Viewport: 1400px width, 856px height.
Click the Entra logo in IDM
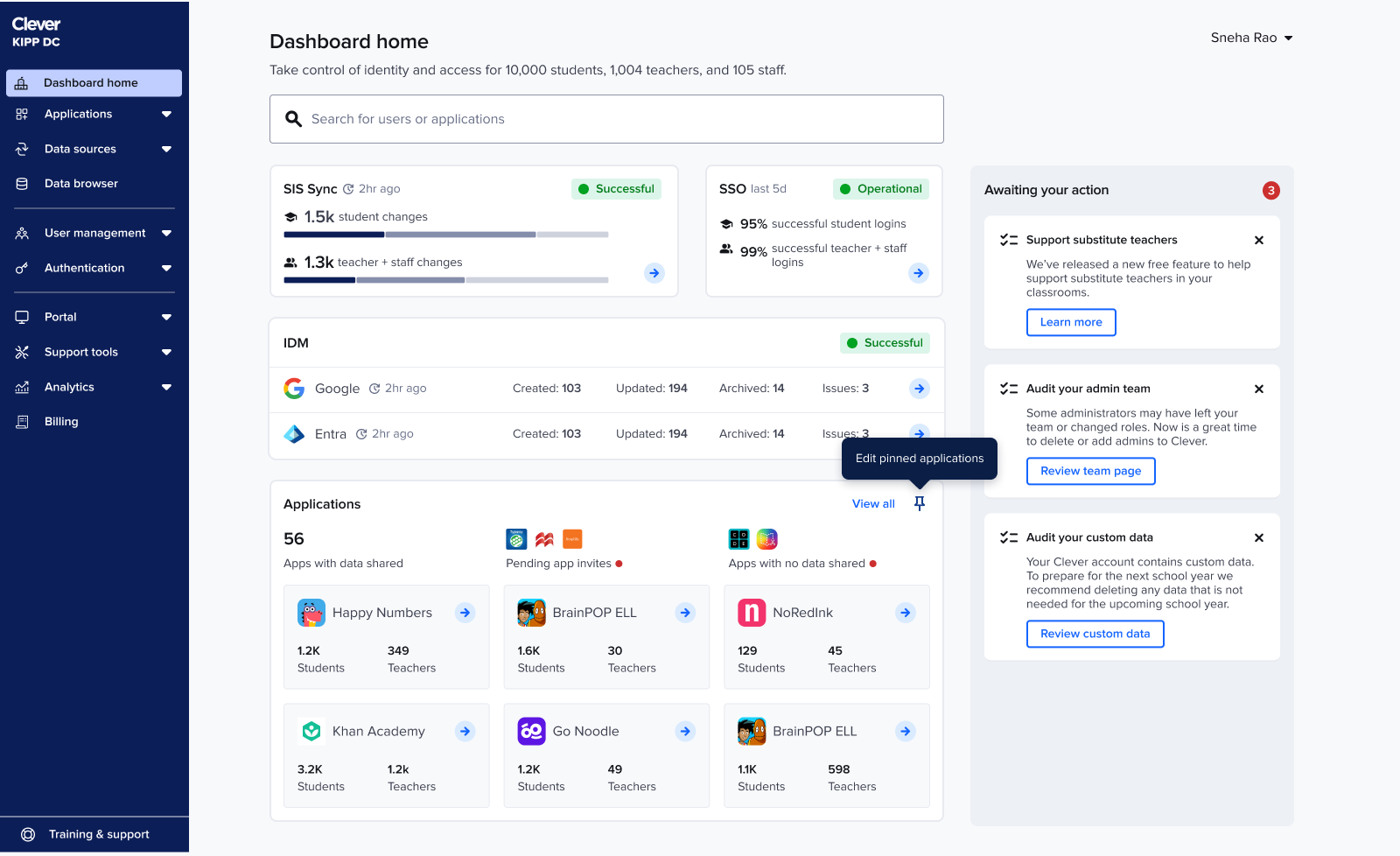point(294,434)
